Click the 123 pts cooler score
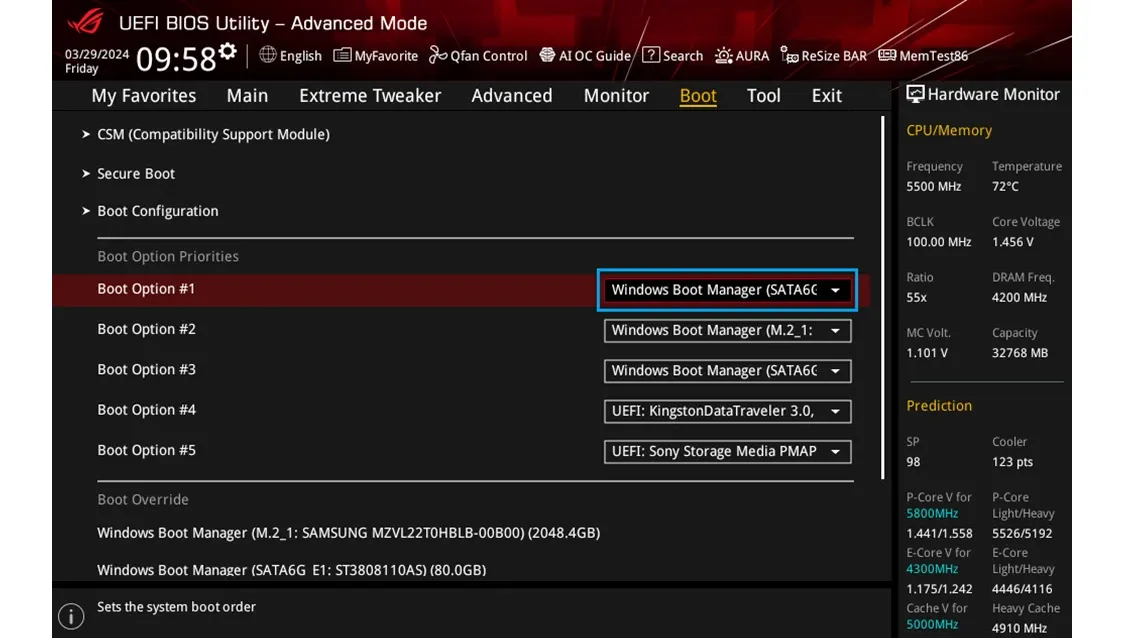This screenshot has width=1131, height=638. point(1012,462)
